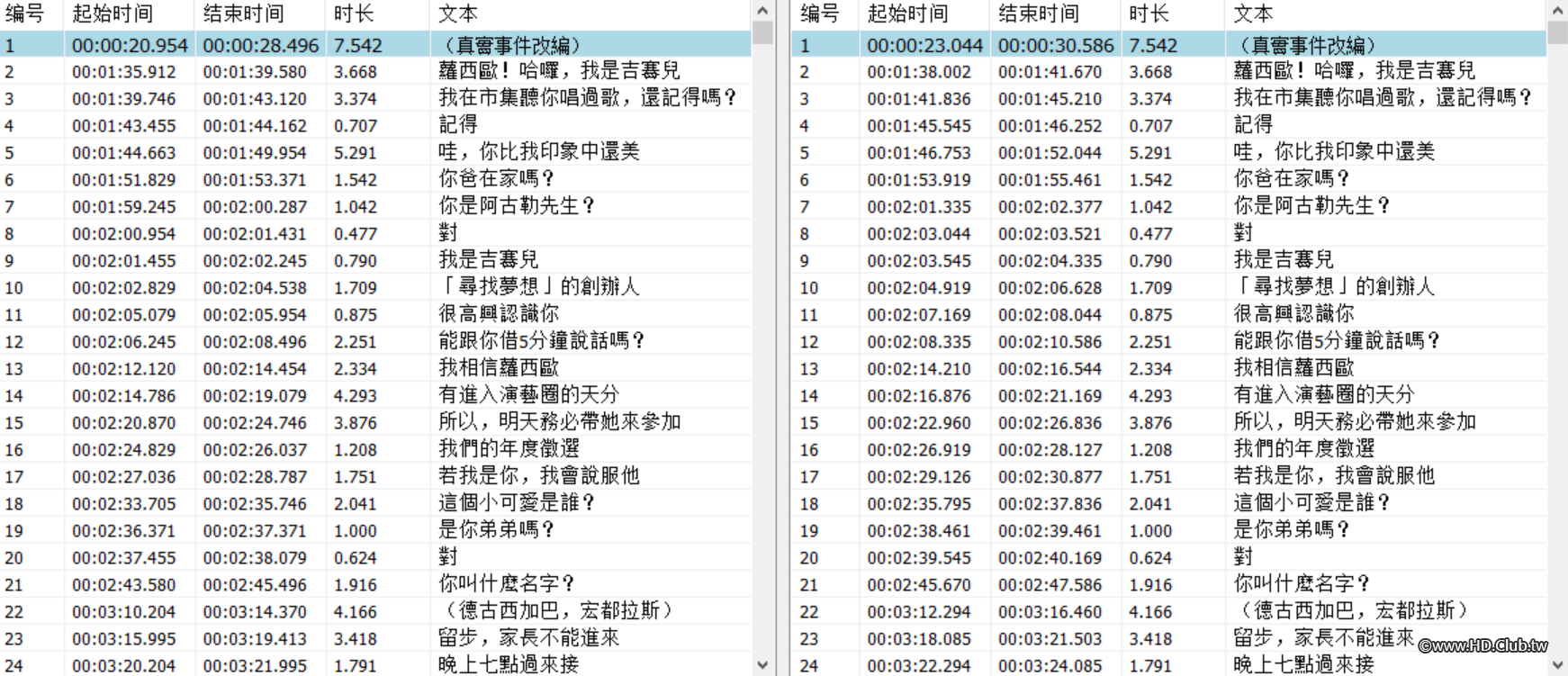Click the up arrow of the left list scrollbar
This screenshot has height=676, width=1568.
pos(762,11)
